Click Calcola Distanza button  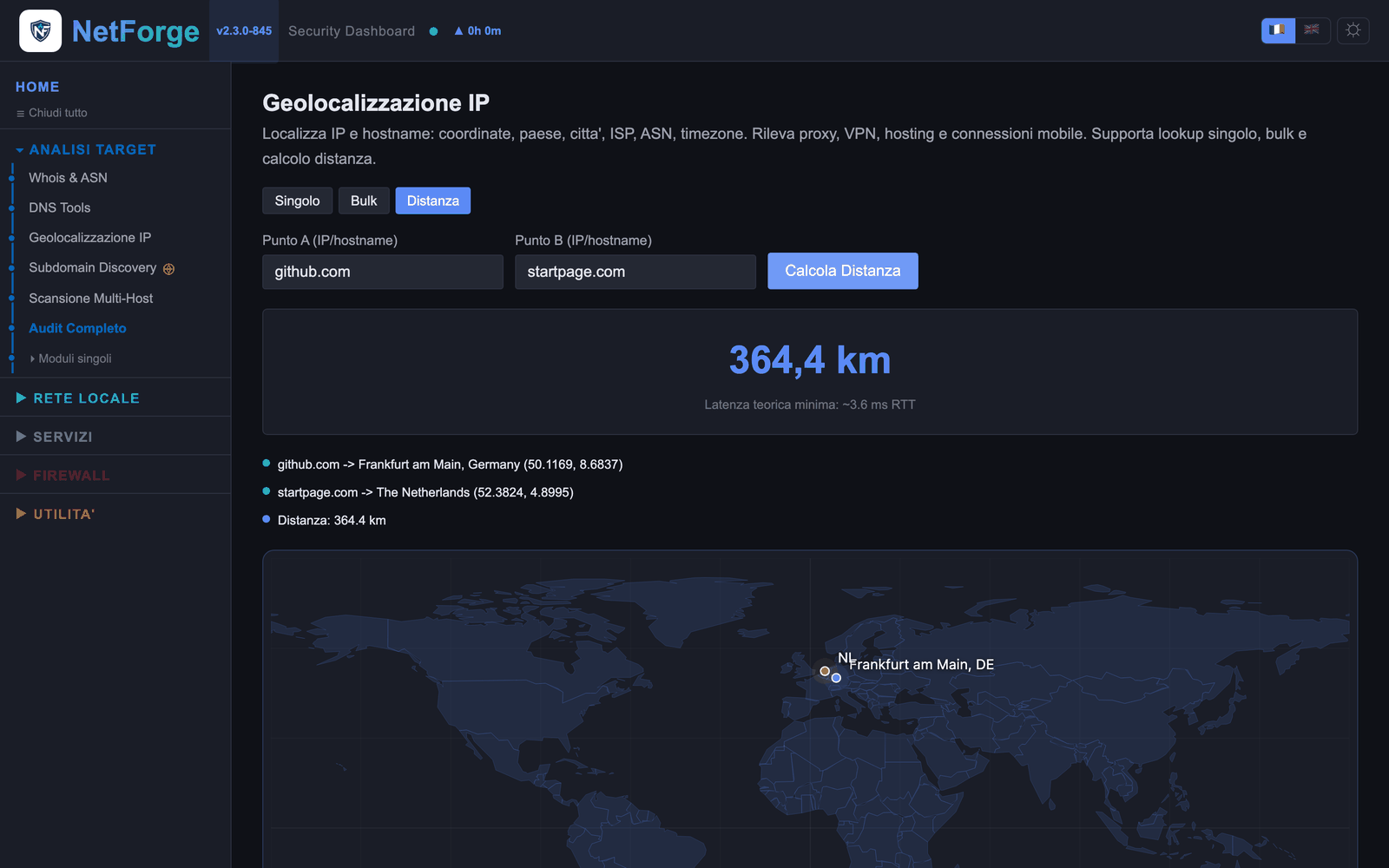[x=843, y=271]
